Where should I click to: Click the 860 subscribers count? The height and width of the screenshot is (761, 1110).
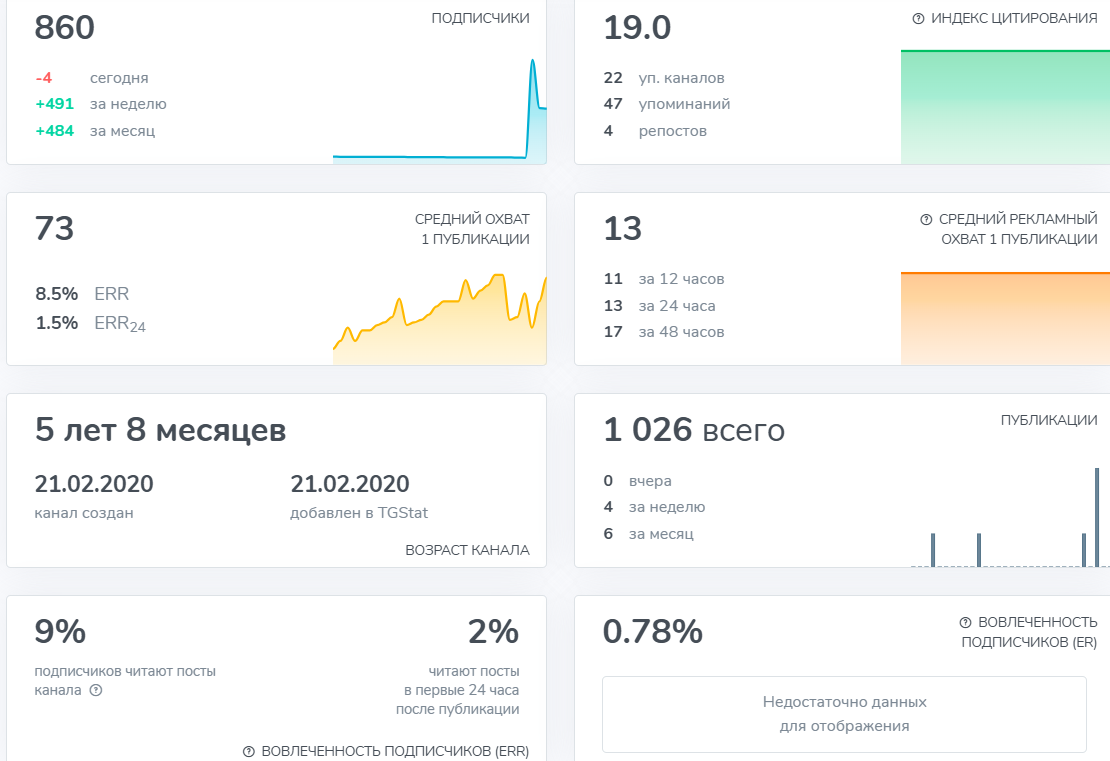point(64,28)
